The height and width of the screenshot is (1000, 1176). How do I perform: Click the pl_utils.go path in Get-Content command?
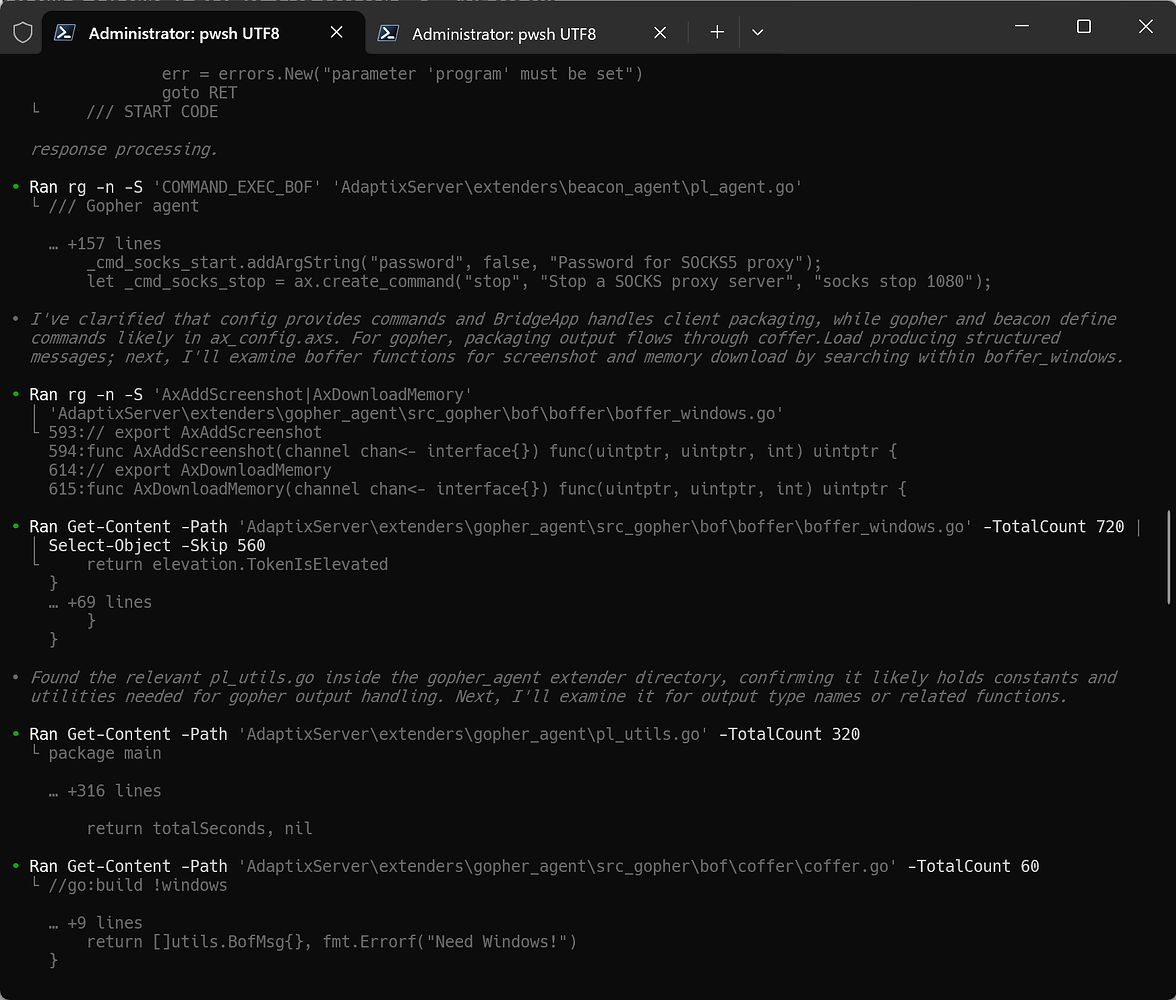tap(473, 734)
